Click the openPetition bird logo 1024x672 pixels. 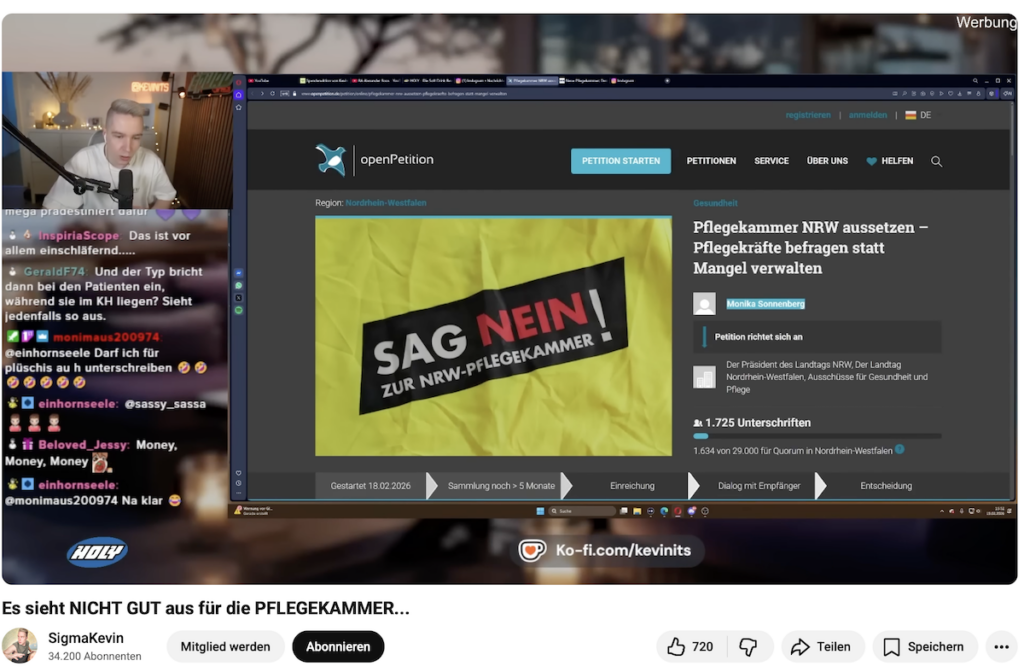tap(331, 160)
